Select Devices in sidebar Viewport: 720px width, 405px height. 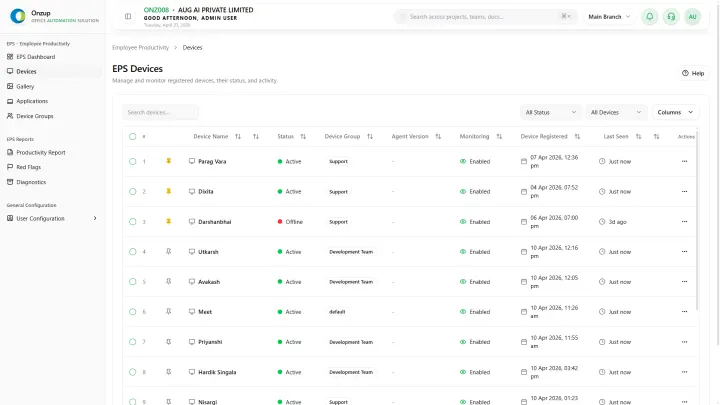52,72
